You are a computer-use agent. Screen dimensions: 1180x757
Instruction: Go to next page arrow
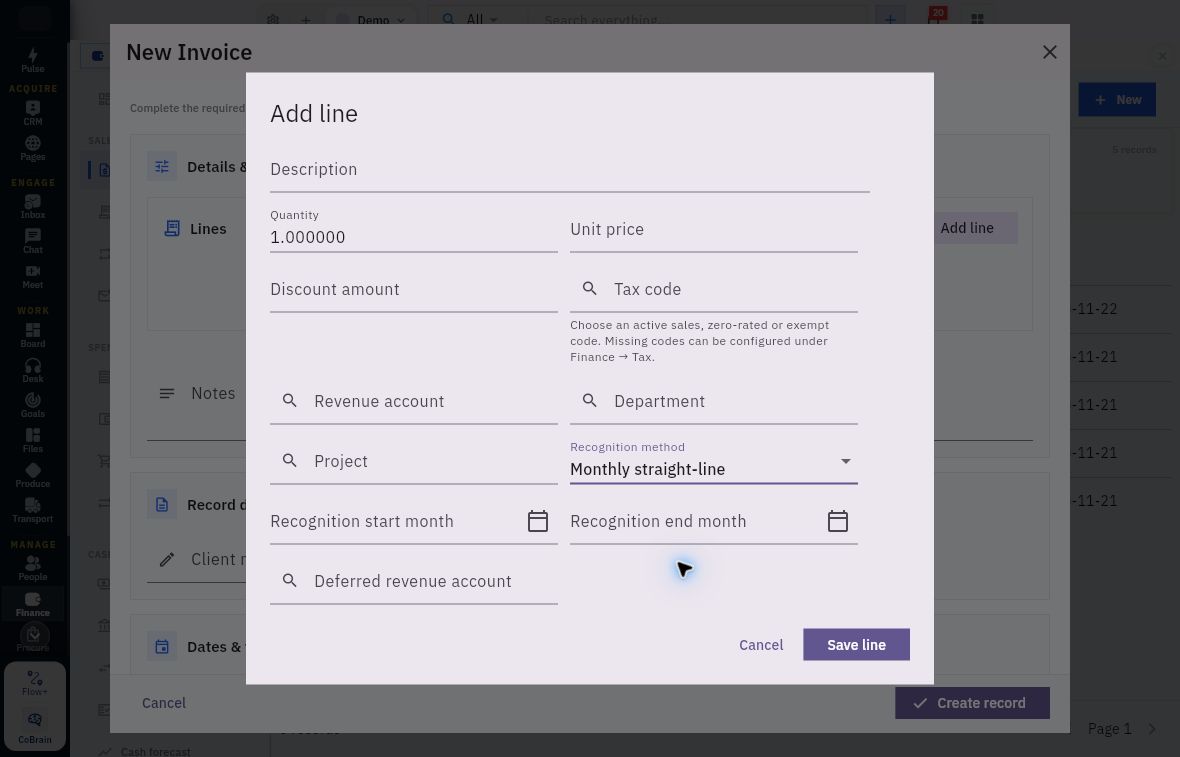[x=1152, y=728]
